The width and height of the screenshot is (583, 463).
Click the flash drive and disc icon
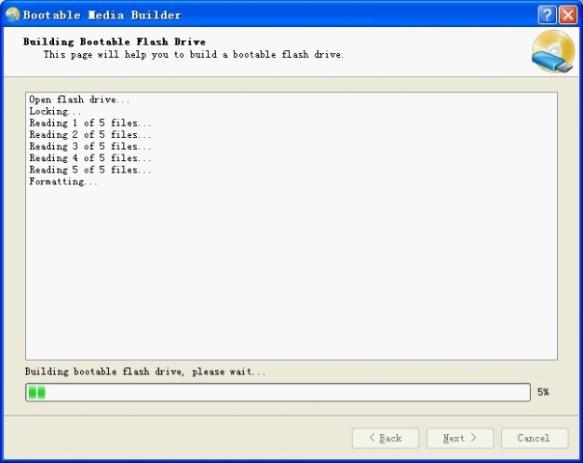pos(553,52)
